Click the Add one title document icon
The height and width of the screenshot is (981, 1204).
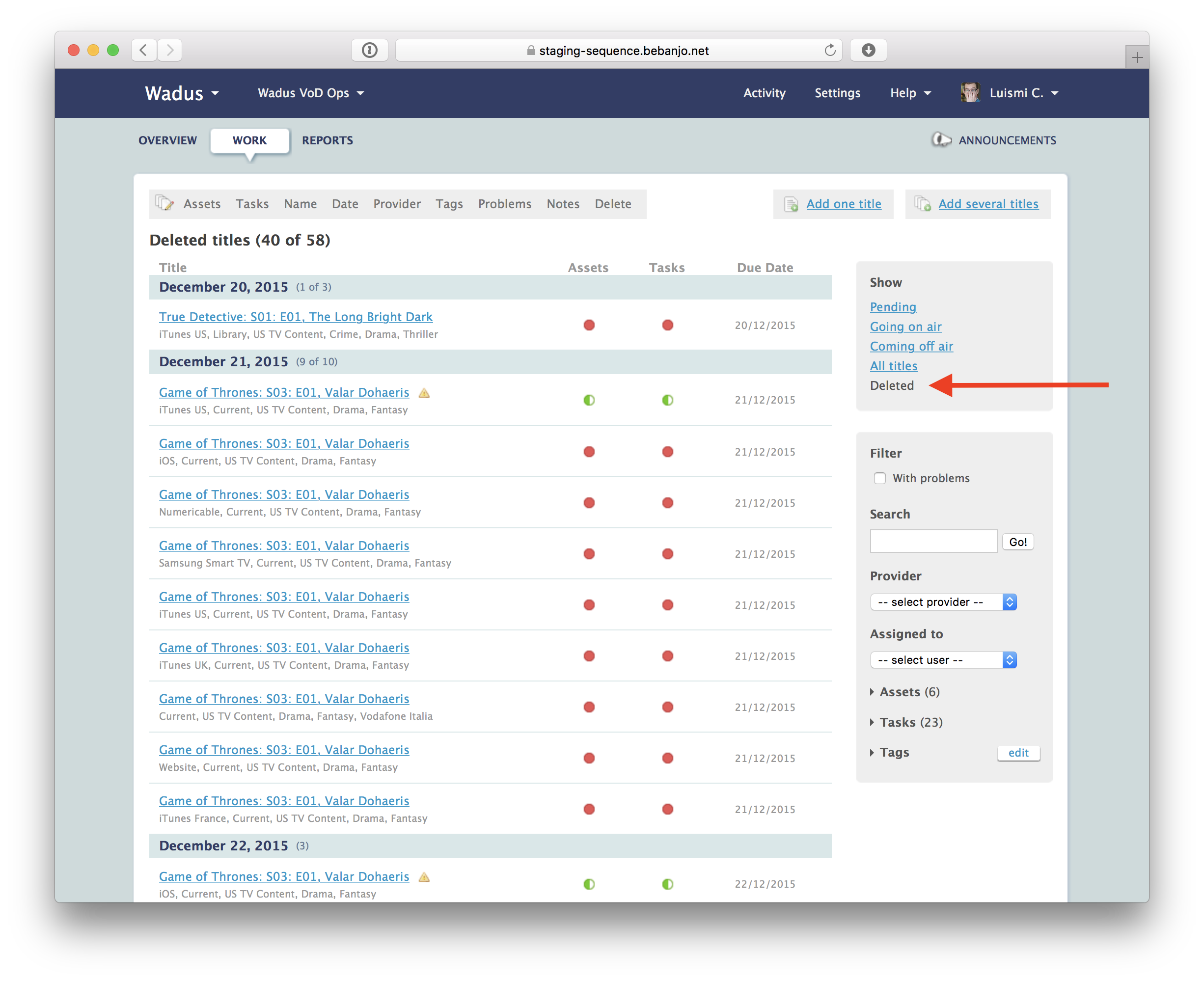pos(791,204)
